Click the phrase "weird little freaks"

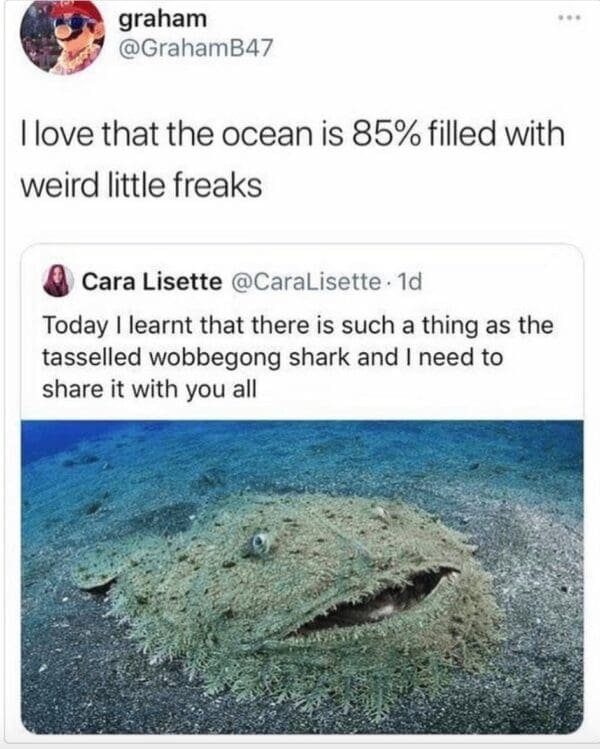[x=141, y=185]
